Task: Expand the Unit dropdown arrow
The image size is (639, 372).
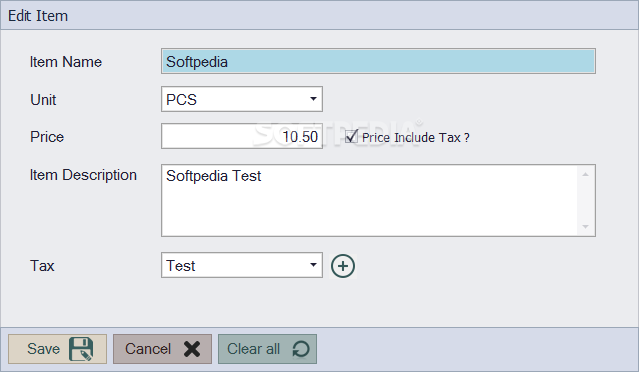Action: coord(313,99)
